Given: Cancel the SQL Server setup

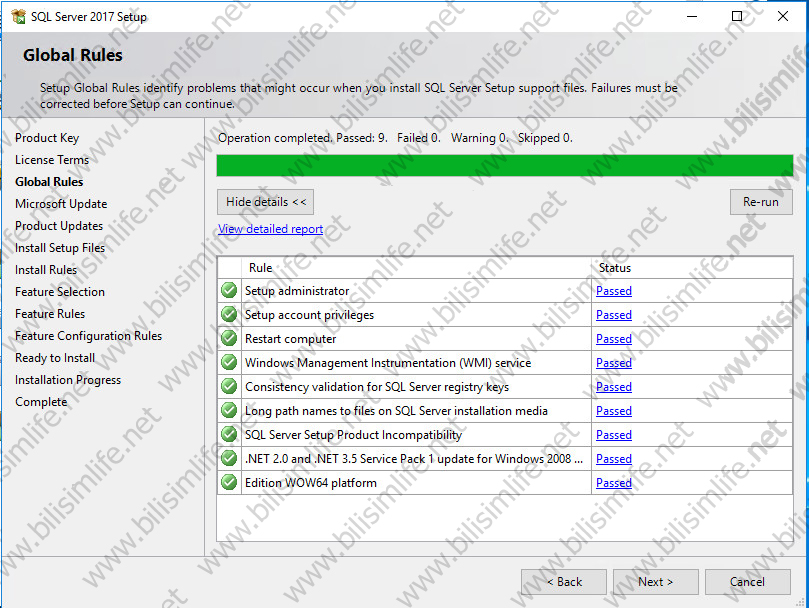Looking at the screenshot, I should [748, 582].
